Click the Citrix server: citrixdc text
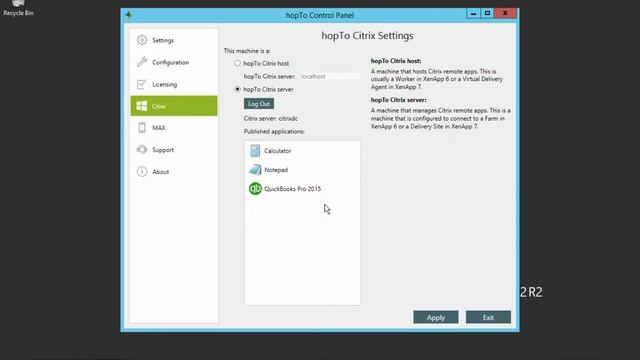This screenshot has width=640, height=360. tap(271, 118)
